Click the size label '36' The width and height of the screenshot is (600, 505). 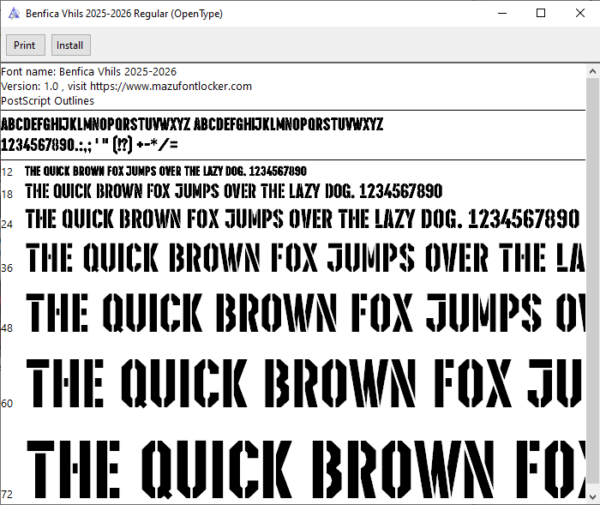(7, 268)
